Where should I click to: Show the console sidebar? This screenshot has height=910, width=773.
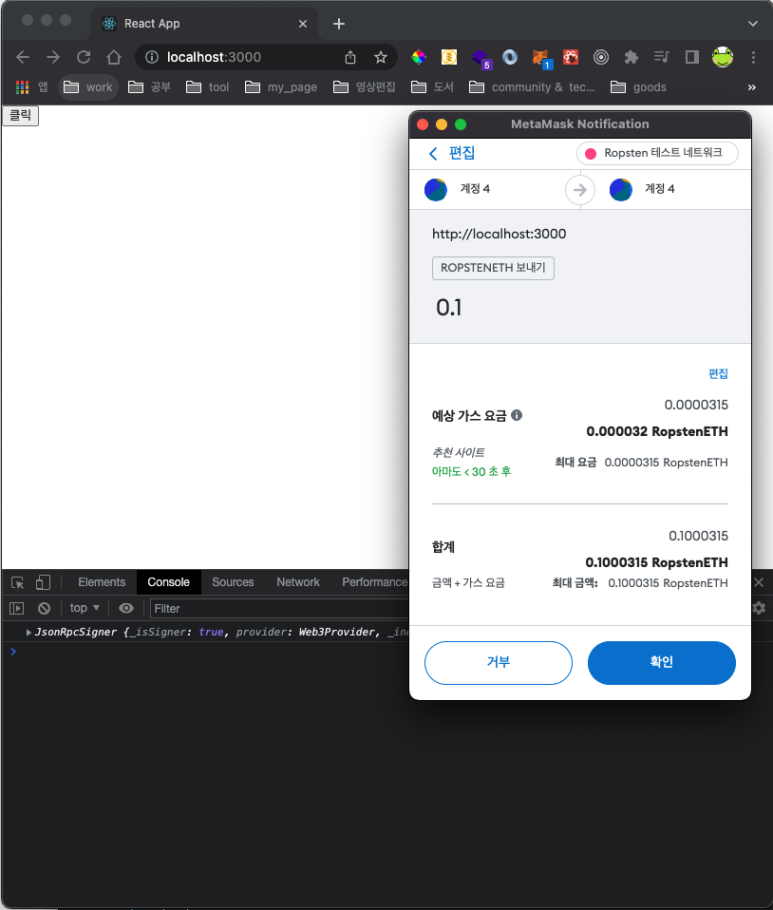[x=17, y=608]
